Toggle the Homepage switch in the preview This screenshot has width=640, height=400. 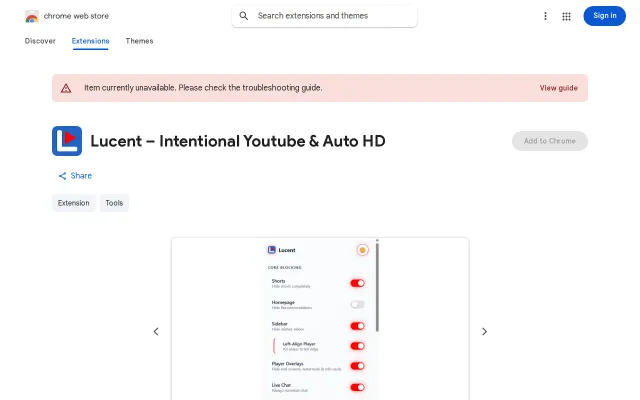357,304
